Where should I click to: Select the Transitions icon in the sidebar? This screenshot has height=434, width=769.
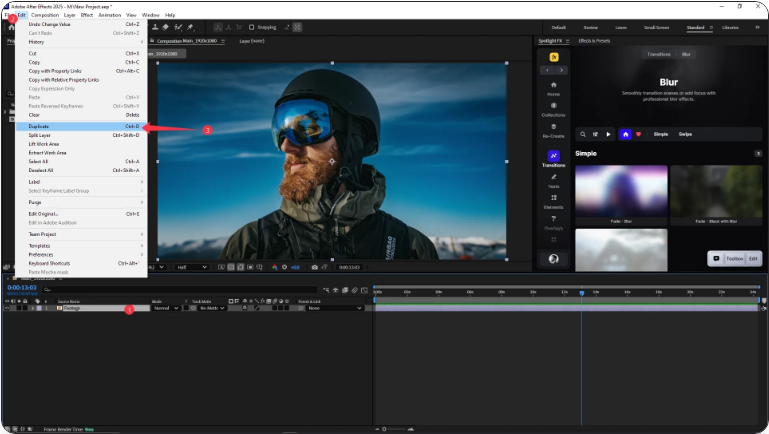coord(553,157)
